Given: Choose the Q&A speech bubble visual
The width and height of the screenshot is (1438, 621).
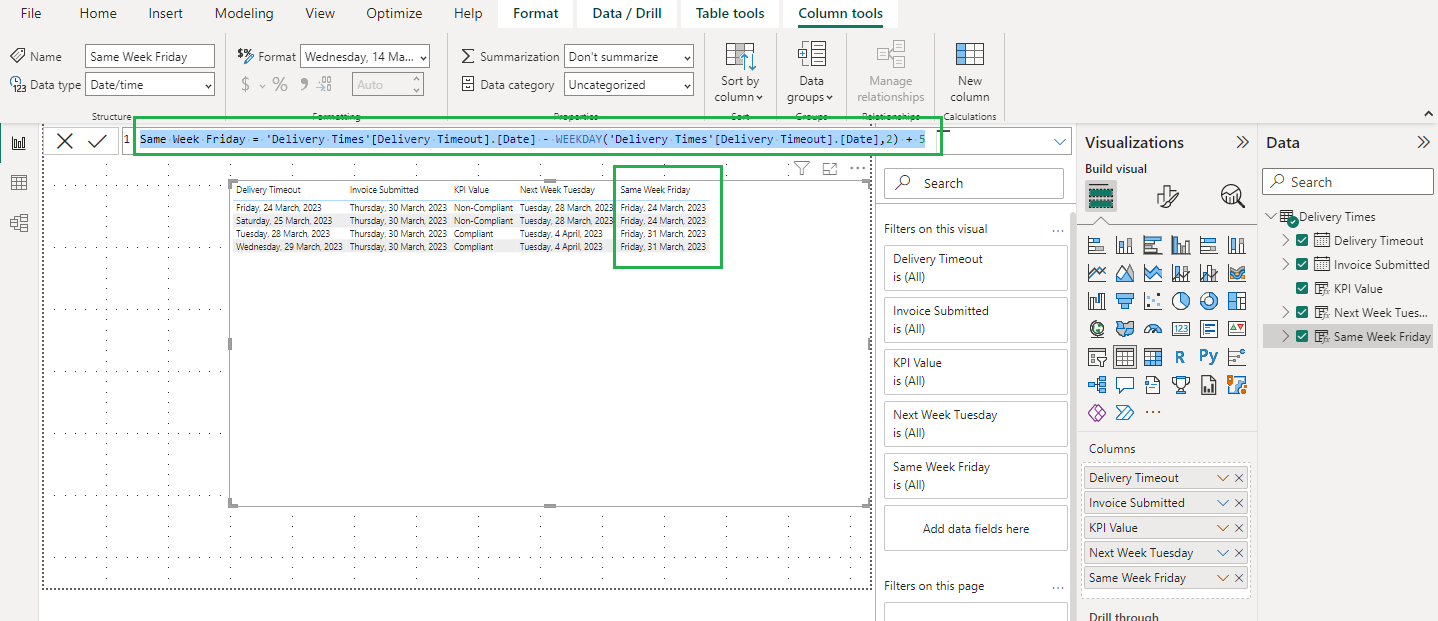Looking at the screenshot, I should click(x=1124, y=385).
